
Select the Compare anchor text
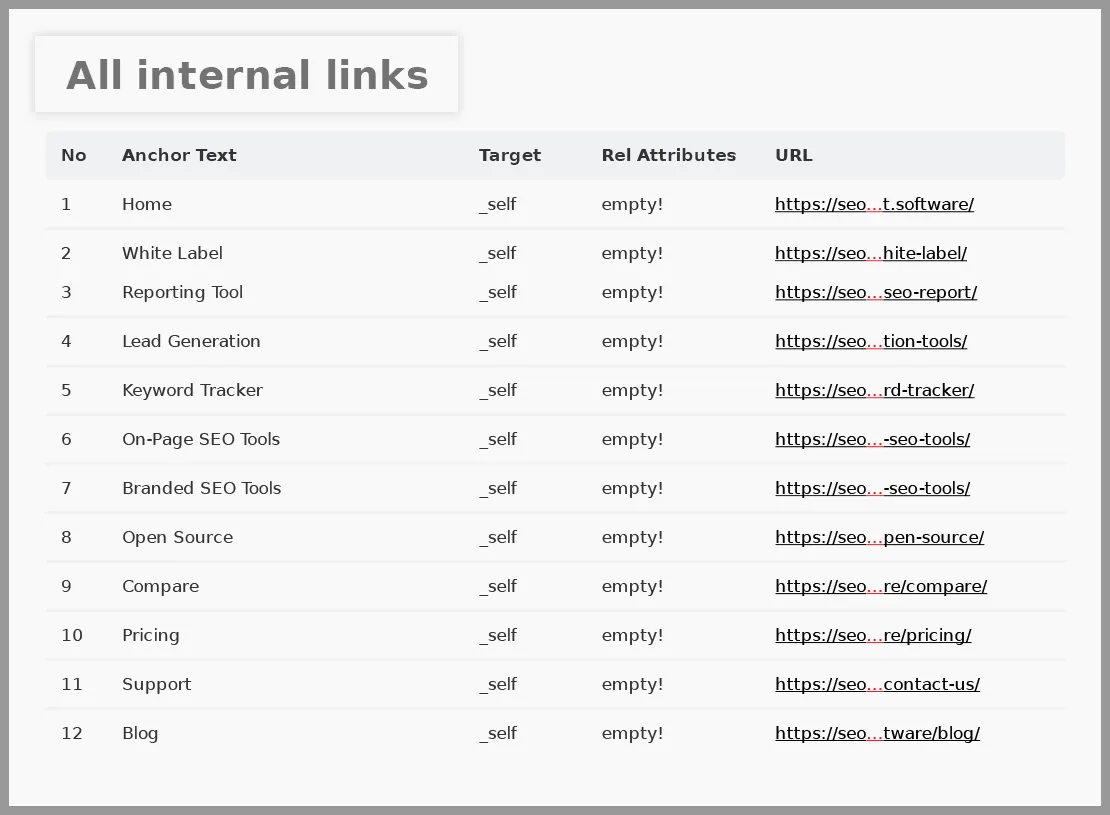pos(160,586)
